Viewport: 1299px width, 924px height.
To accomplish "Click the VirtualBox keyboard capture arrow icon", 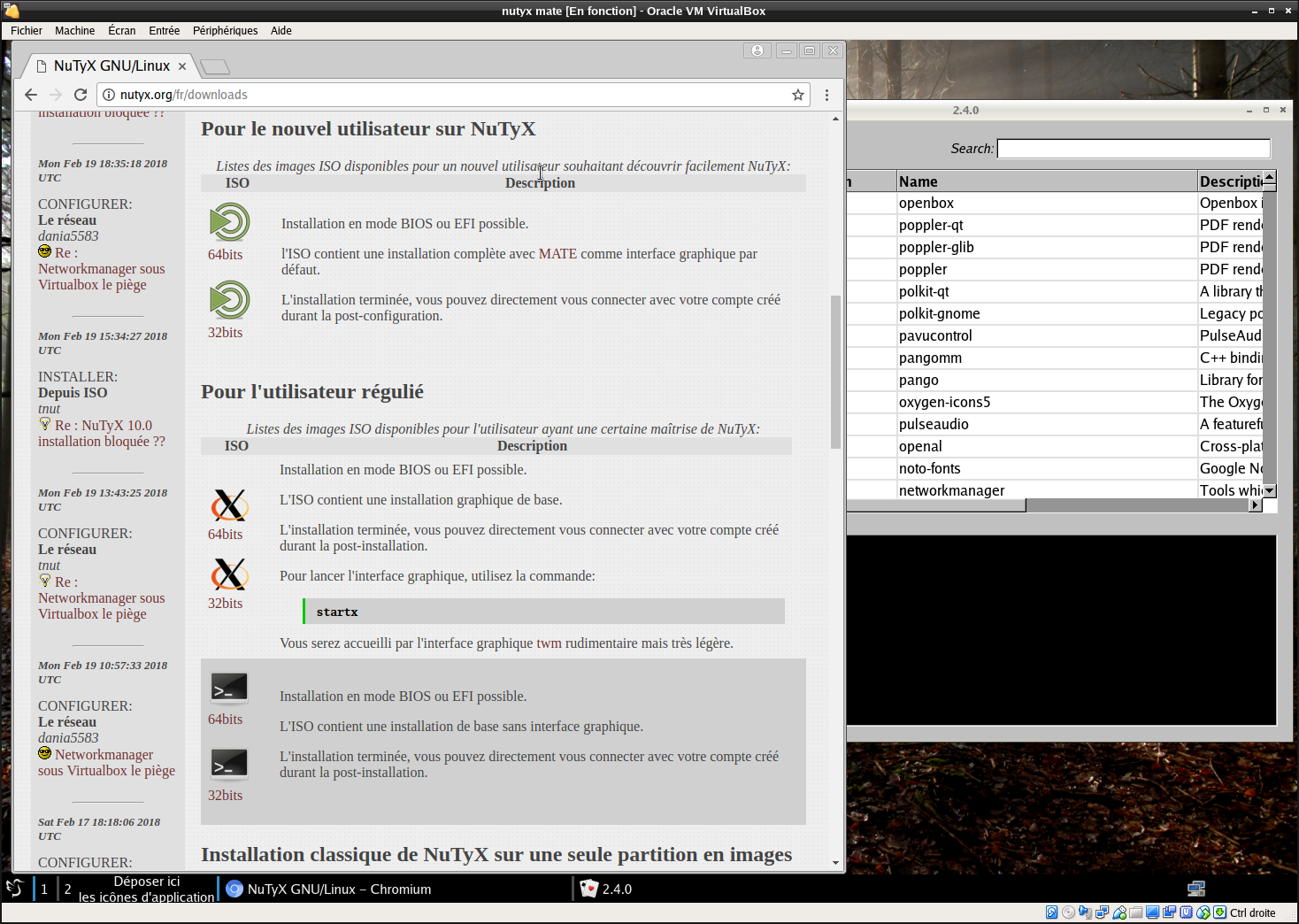I will (x=1220, y=912).
